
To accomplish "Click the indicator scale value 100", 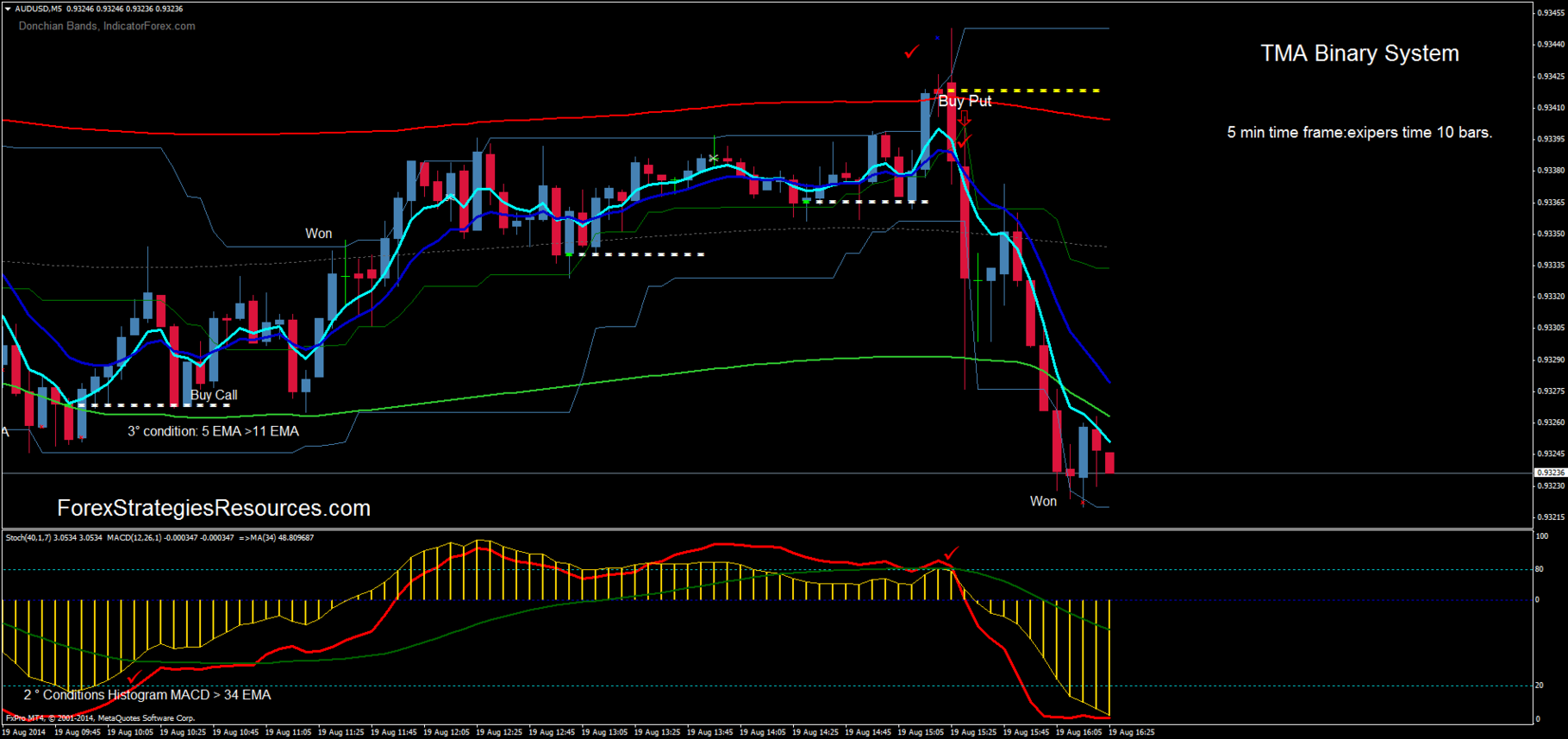I will [x=1542, y=536].
